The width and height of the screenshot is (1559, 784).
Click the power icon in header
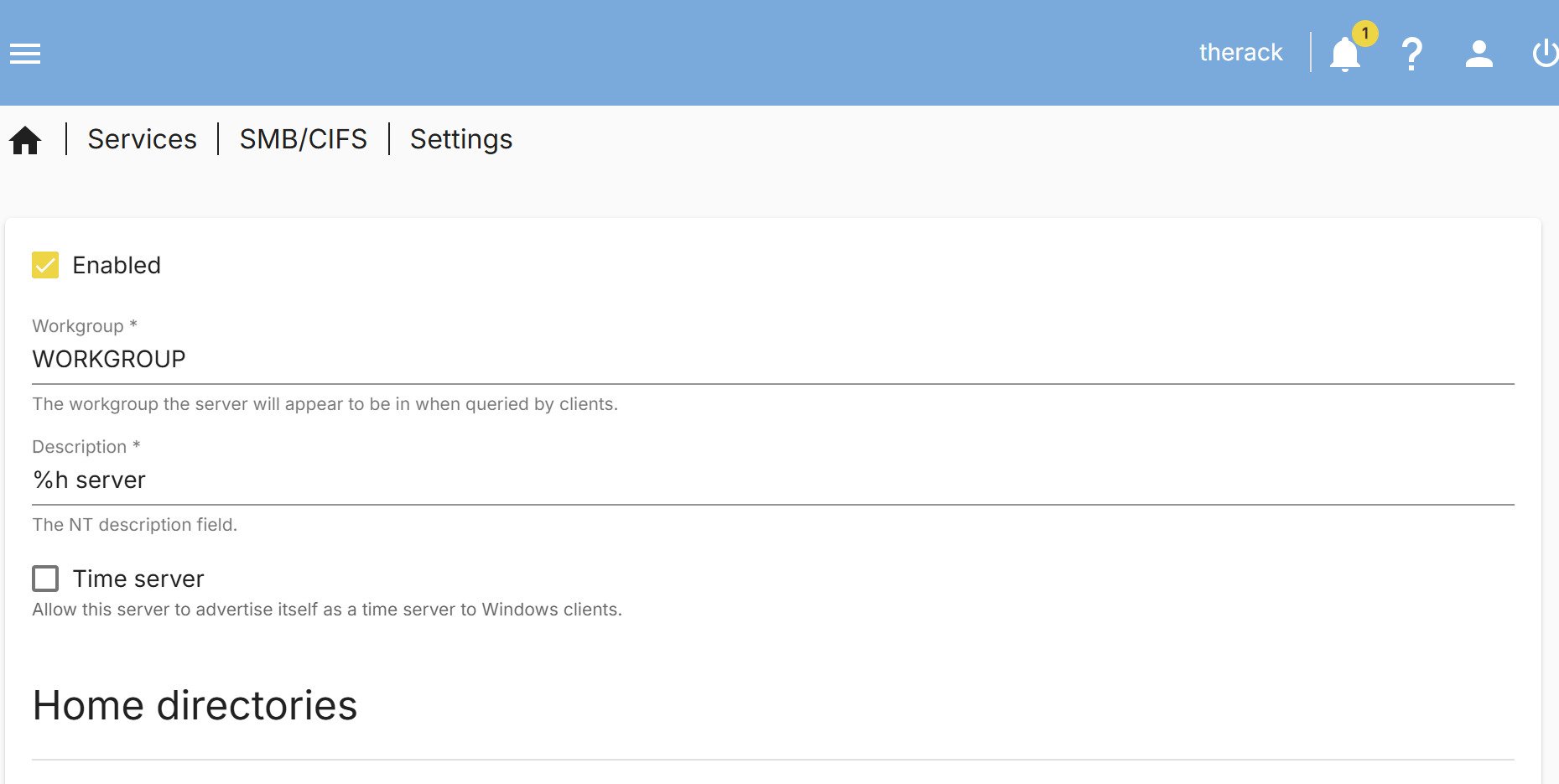click(1544, 54)
